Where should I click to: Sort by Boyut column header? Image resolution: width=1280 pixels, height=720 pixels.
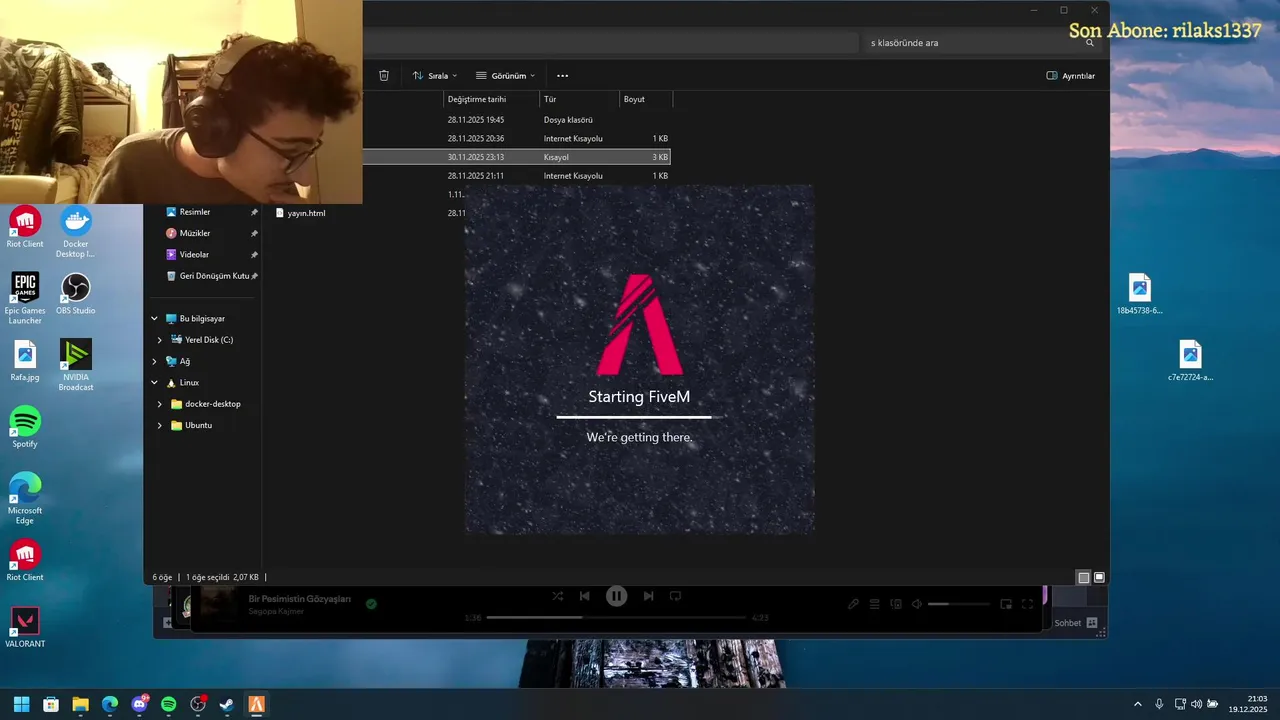click(646, 99)
